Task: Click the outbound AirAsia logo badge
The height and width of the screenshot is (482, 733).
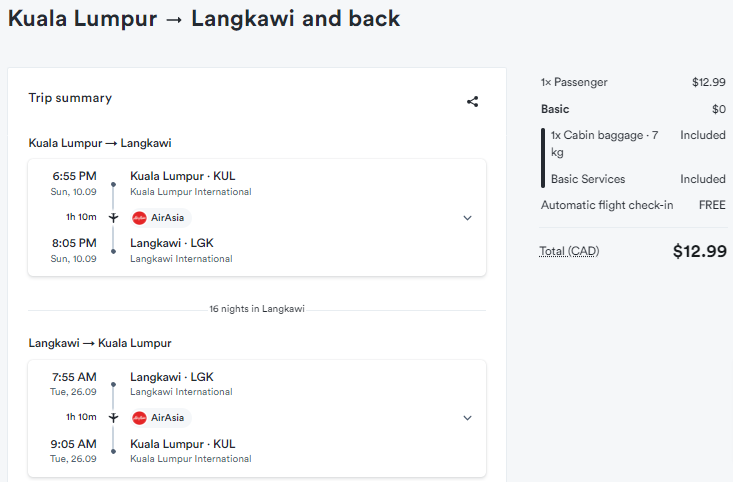Action: pos(160,217)
